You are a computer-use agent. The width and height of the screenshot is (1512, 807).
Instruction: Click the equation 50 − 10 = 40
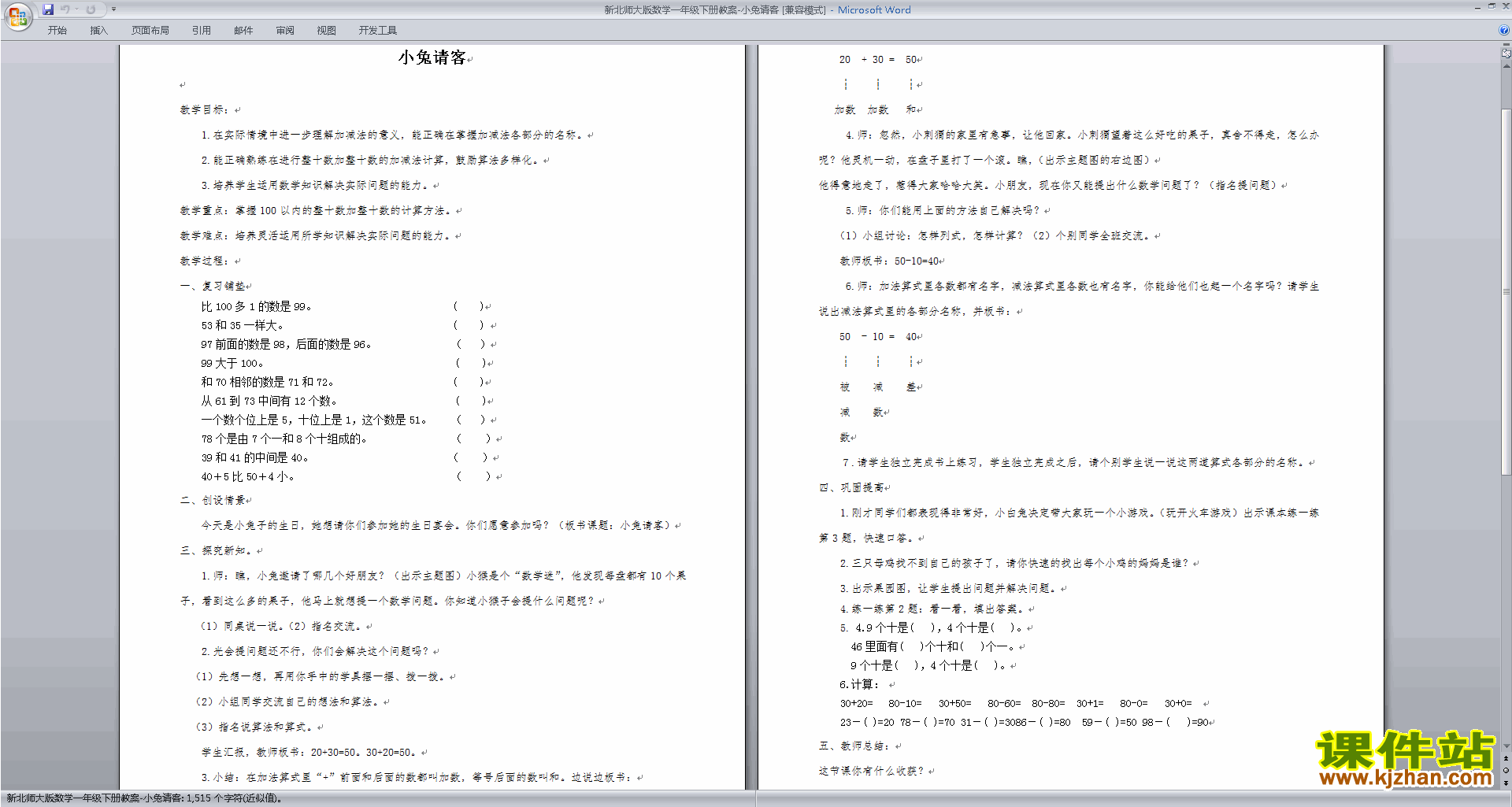point(877,336)
